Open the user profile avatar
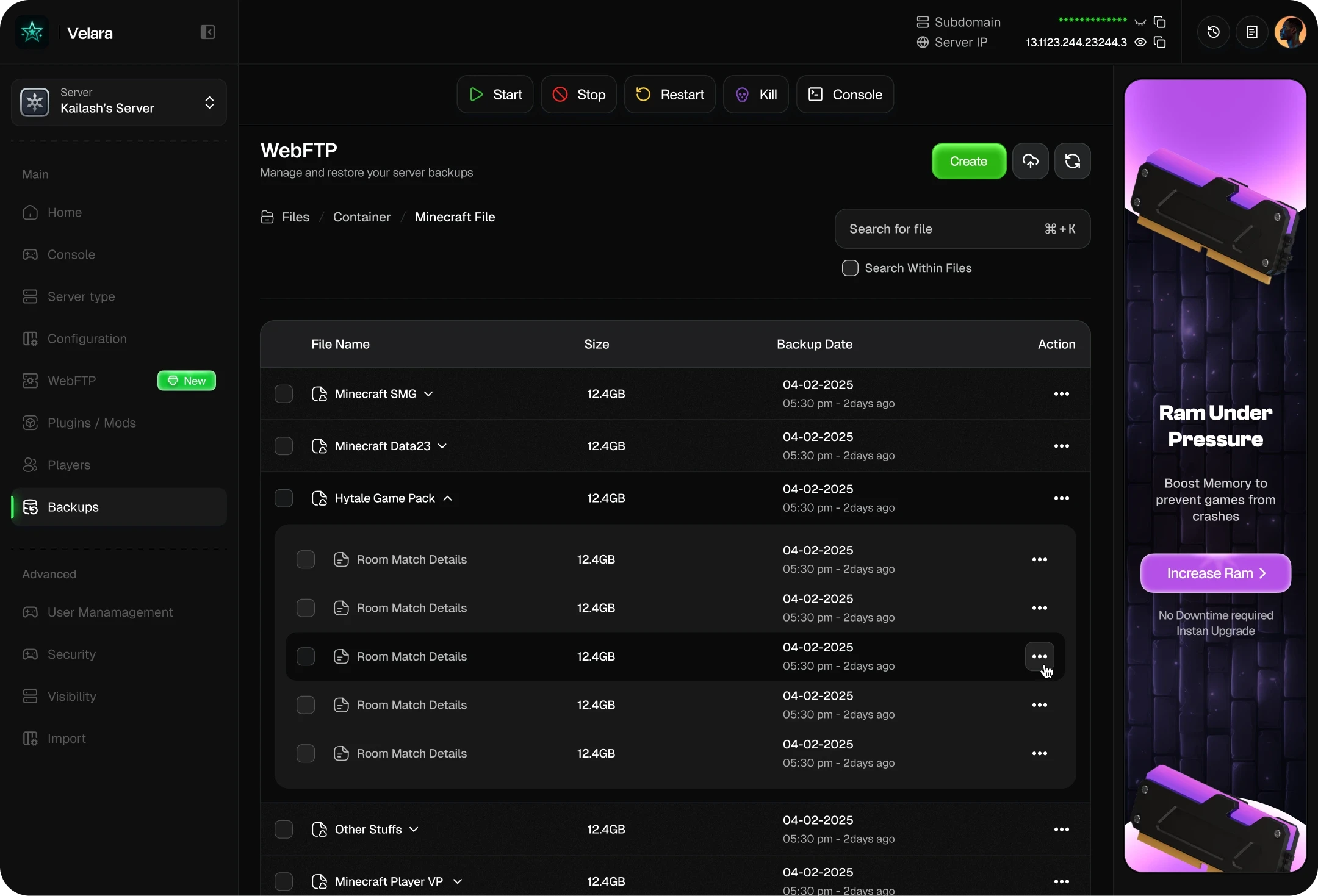This screenshot has height=896, width=1318. (1290, 32)
